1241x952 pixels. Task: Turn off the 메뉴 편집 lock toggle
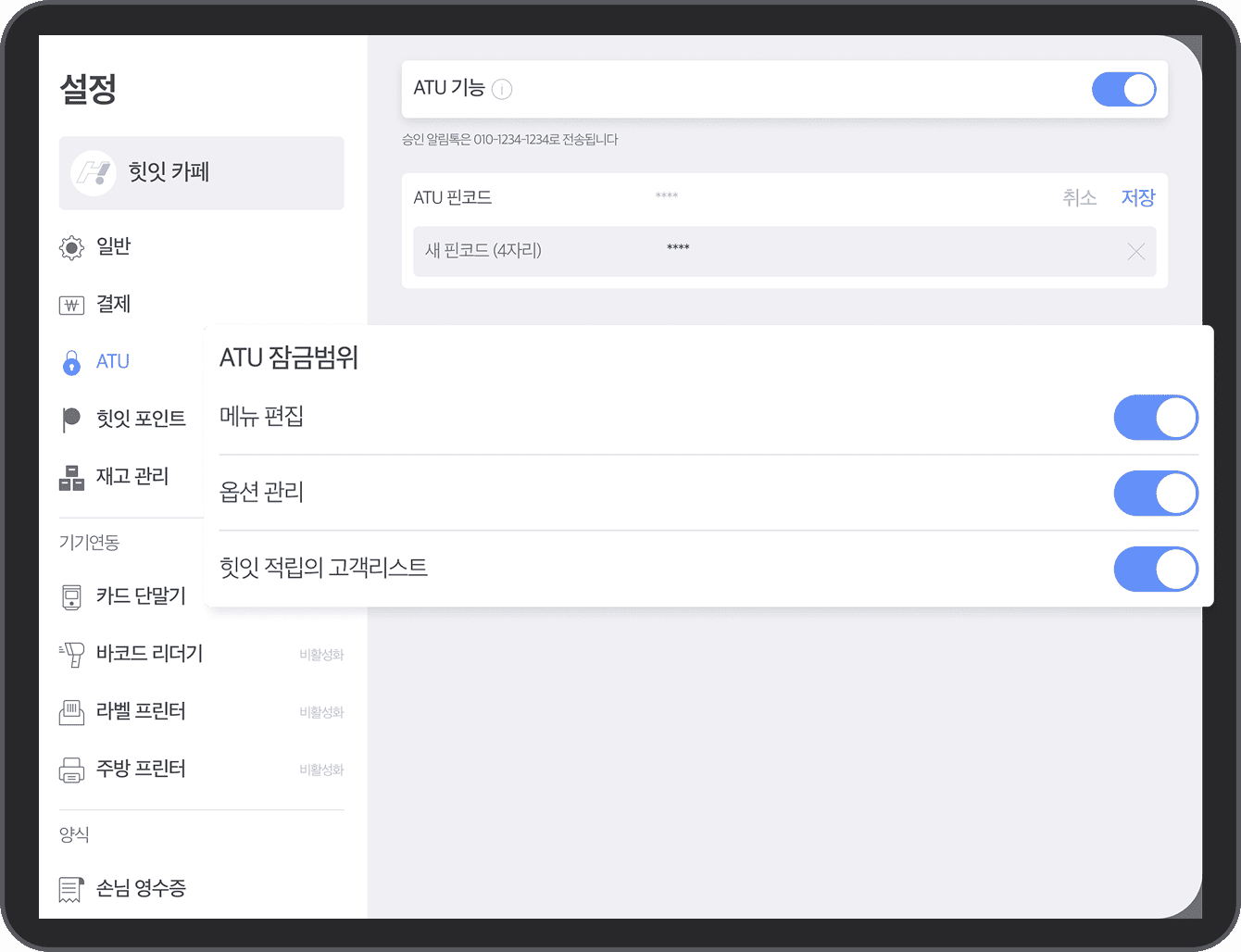(x=1155, y=418)
